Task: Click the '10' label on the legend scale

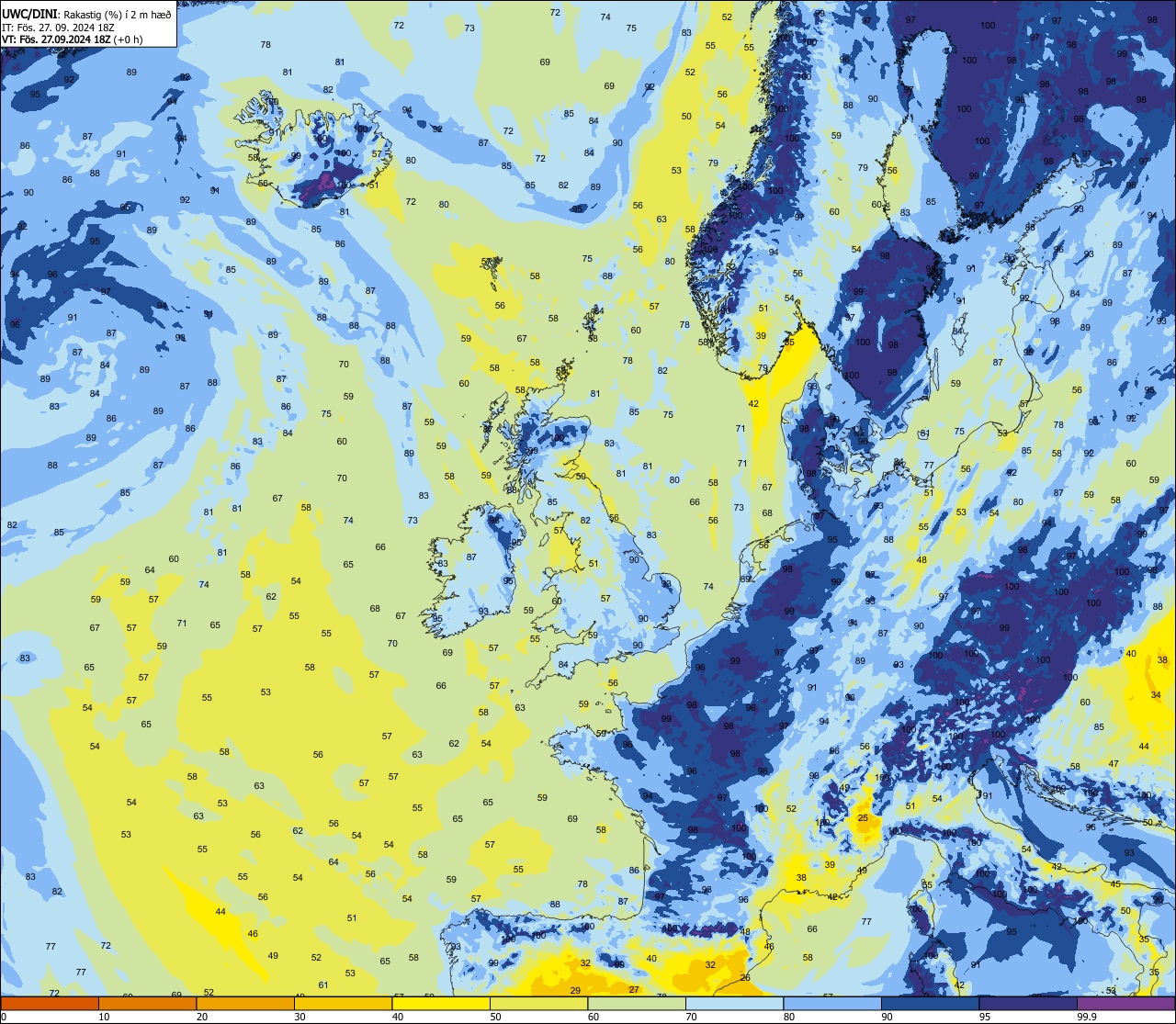Action: 105,1017
